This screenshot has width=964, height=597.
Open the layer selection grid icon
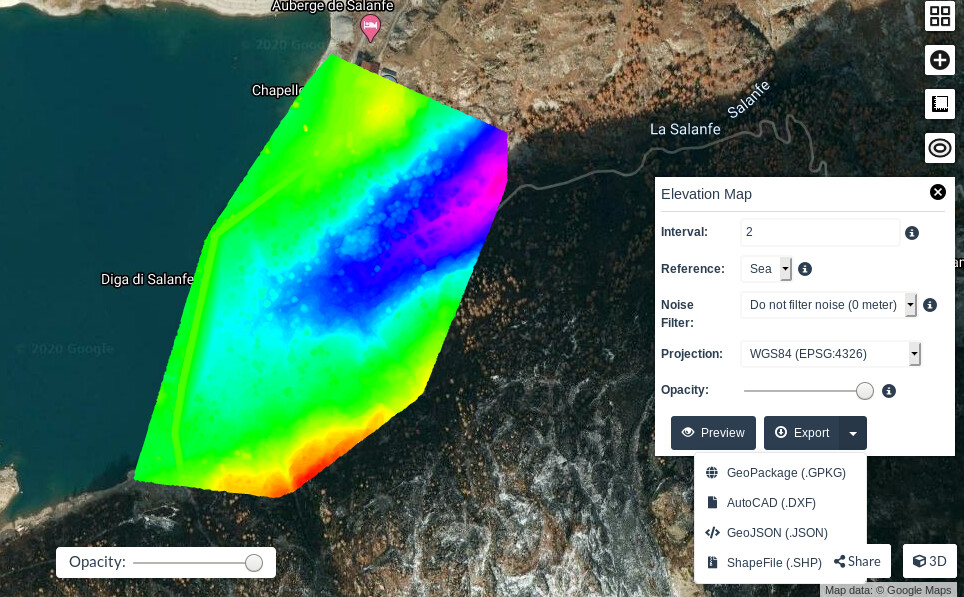[939, 16]
